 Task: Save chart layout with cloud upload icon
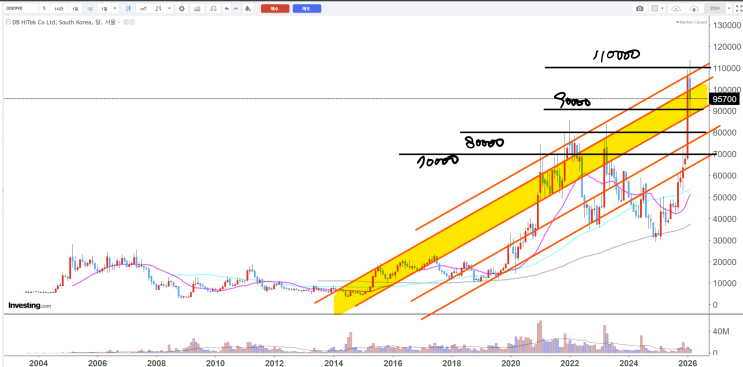click(x=694, y=9)
